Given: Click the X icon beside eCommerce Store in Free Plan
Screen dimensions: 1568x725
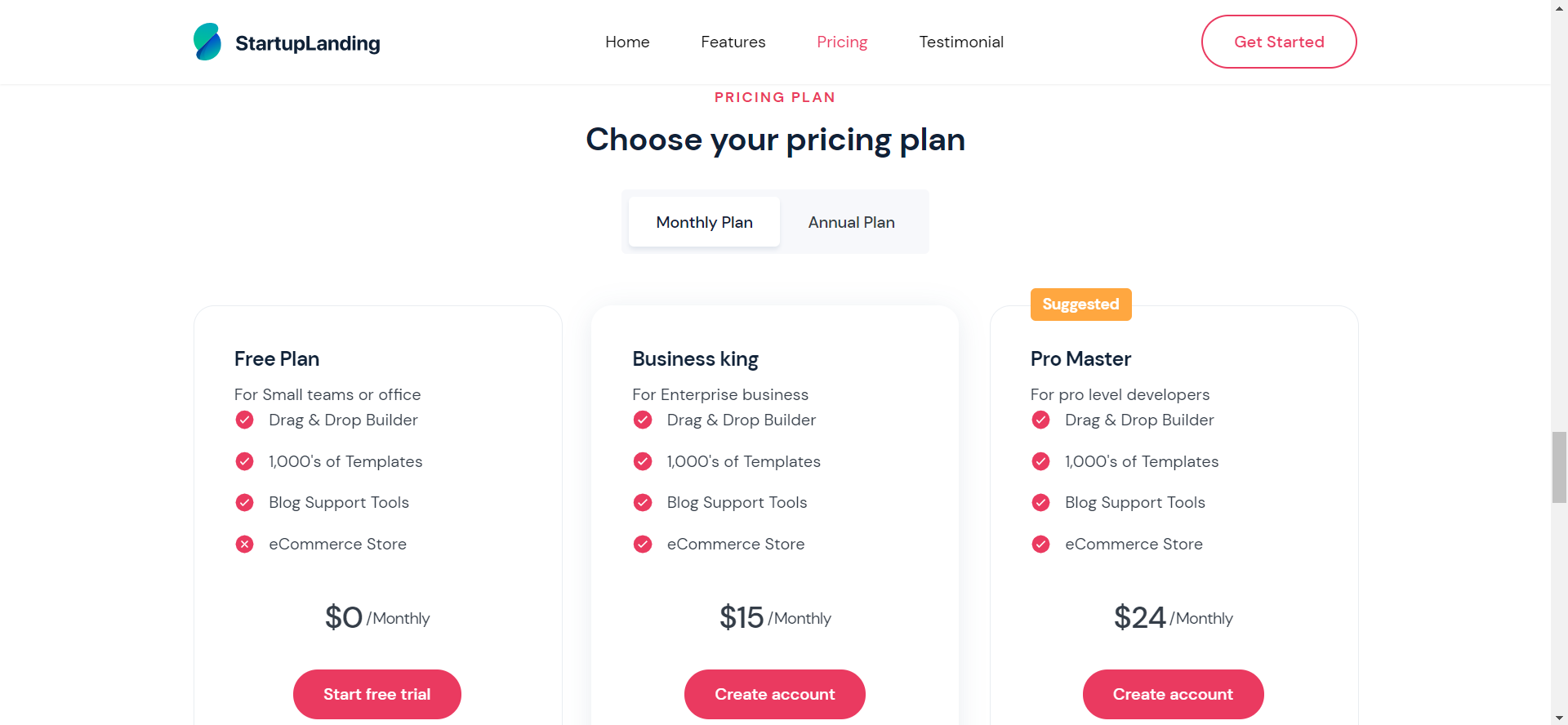Looking at the screenshot, I should 244,544.
